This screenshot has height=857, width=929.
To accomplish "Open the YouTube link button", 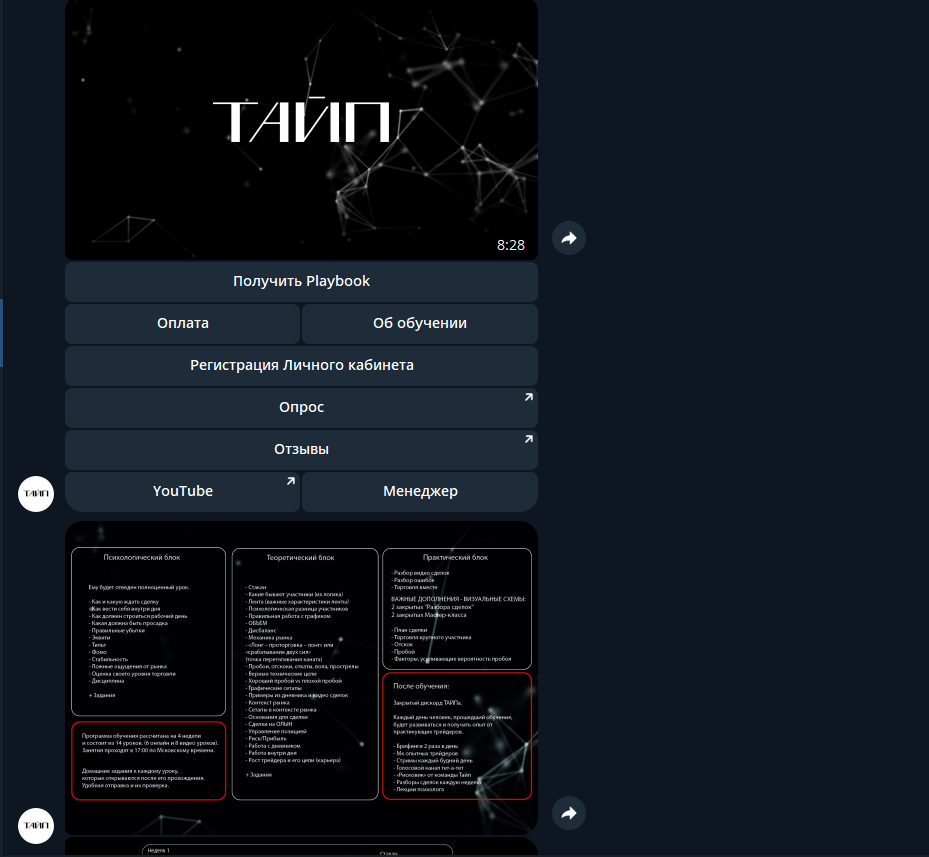I will click(x=182, y=491).
